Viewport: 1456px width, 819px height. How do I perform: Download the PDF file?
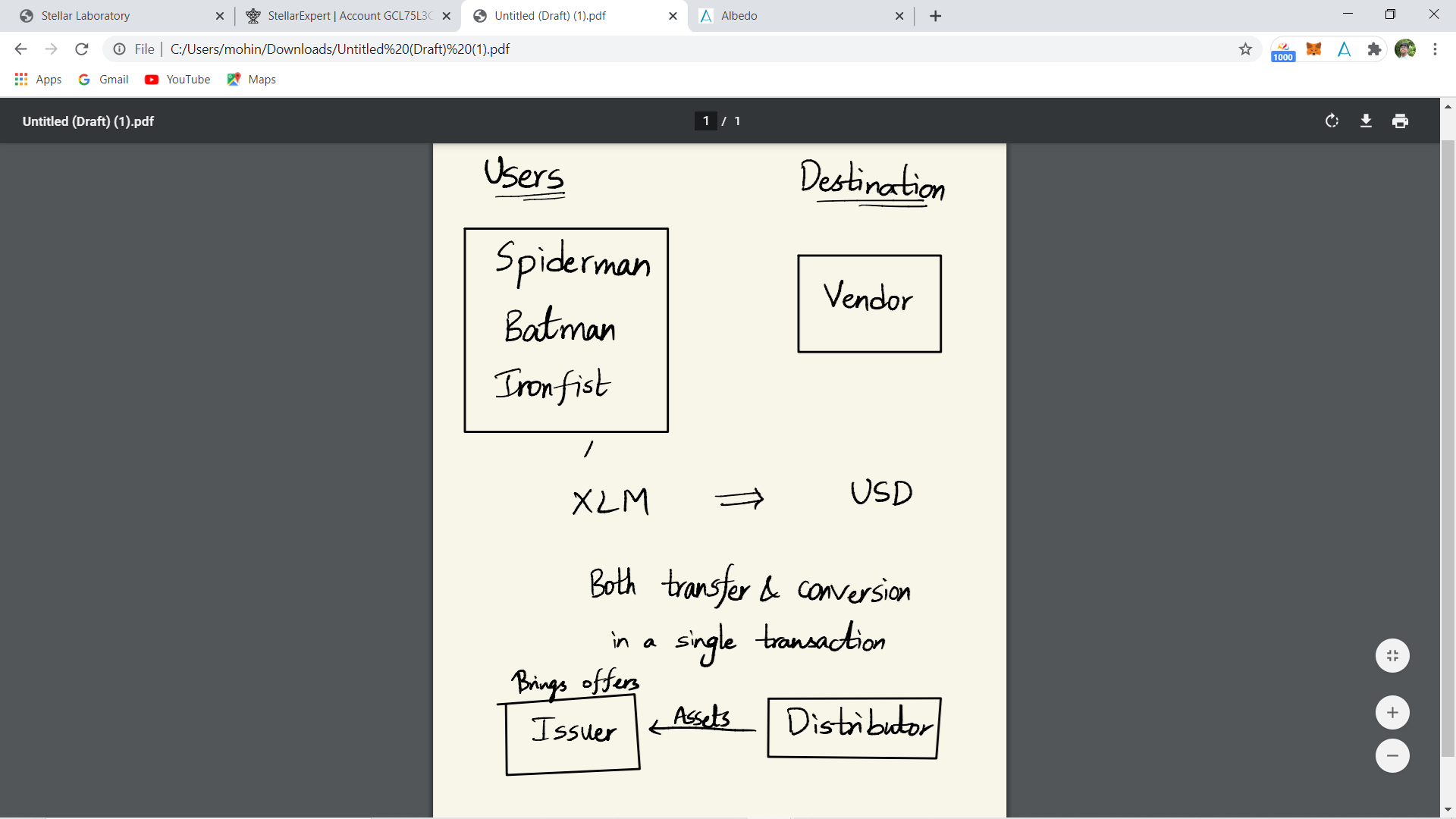[1366, 121]
